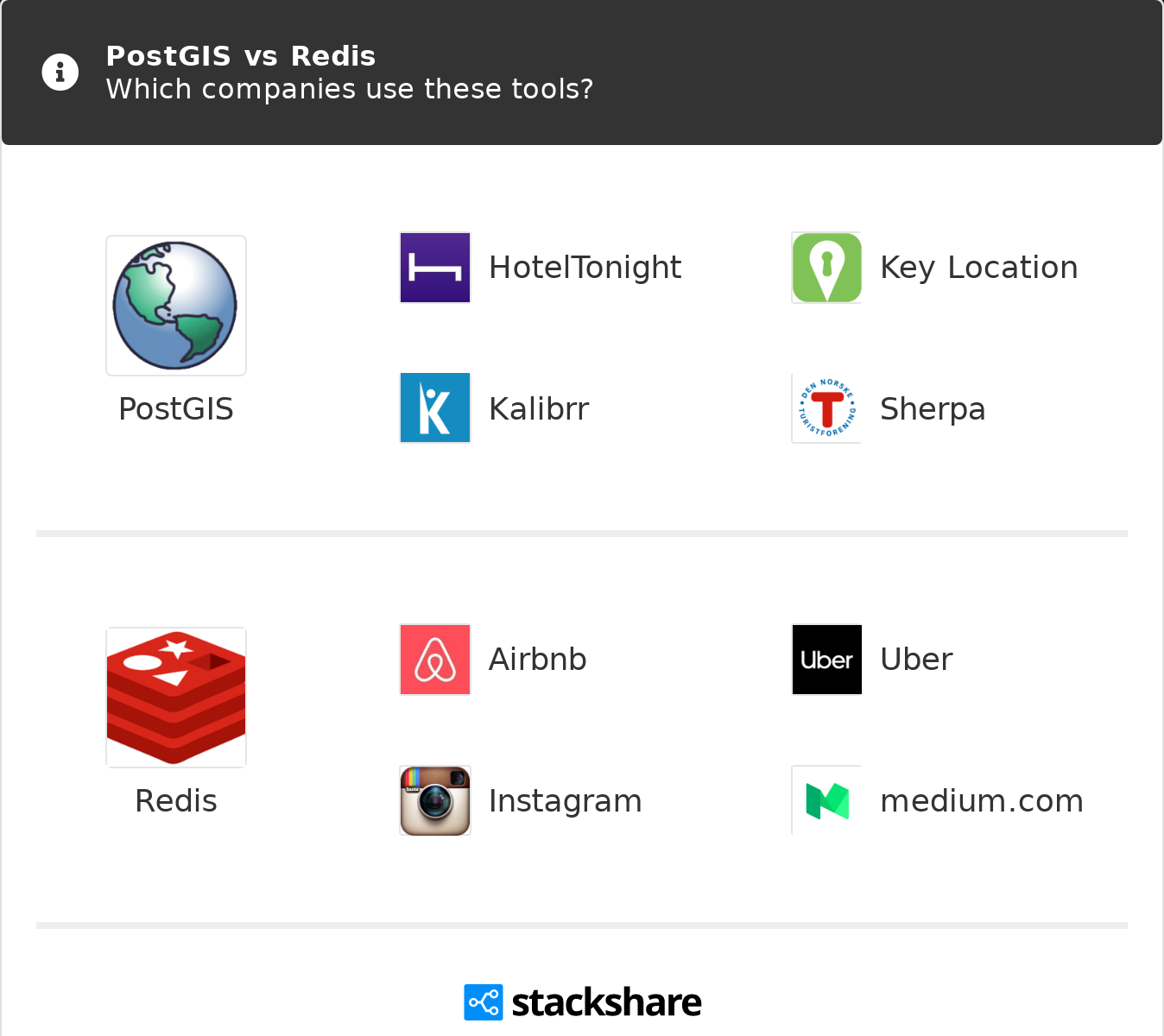Click the Kalibrr blue K icon
This screenshot has height=1036, width=1164.
[x=435, y=408]
